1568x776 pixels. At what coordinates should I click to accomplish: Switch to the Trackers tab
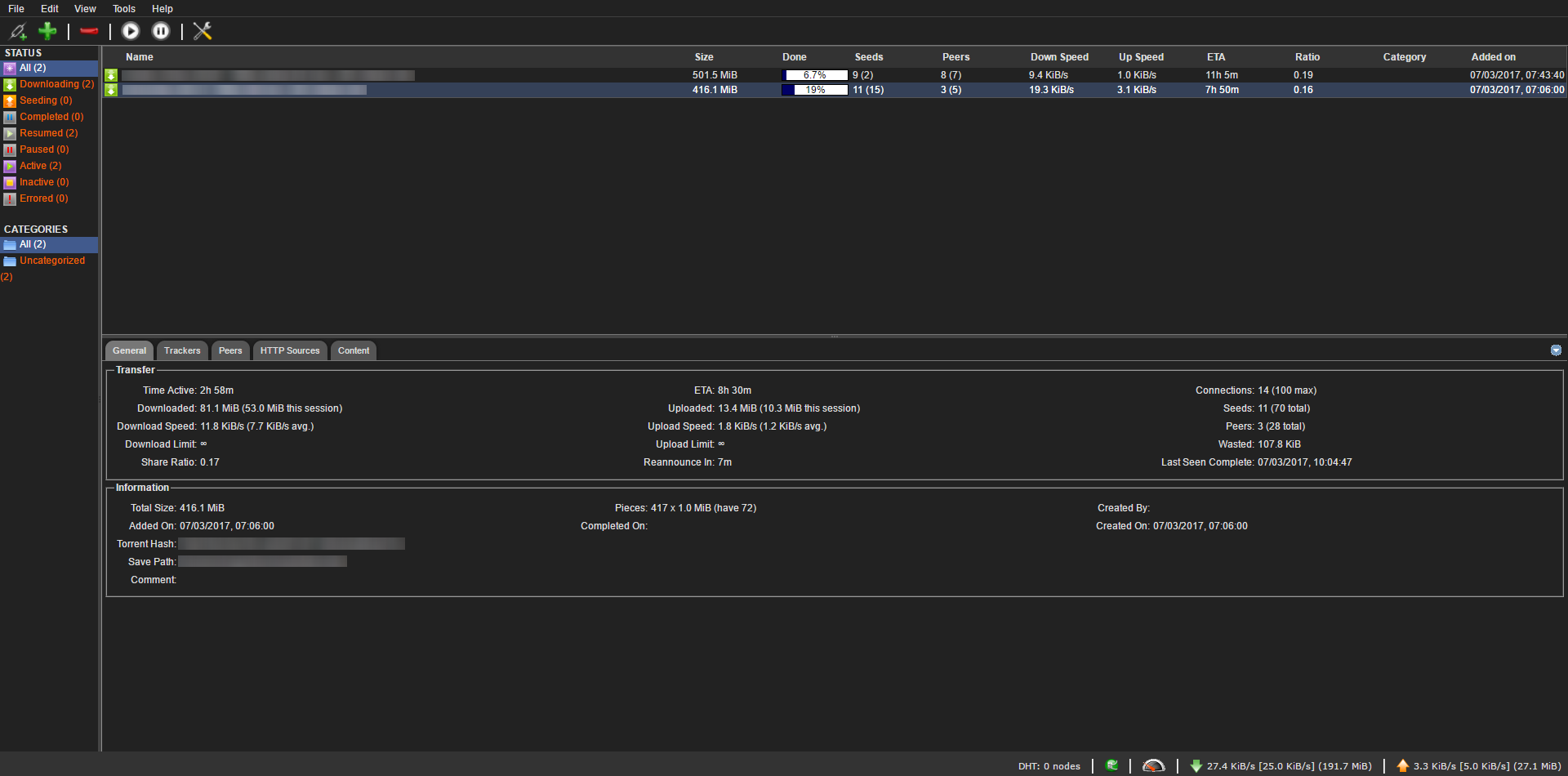181,350
